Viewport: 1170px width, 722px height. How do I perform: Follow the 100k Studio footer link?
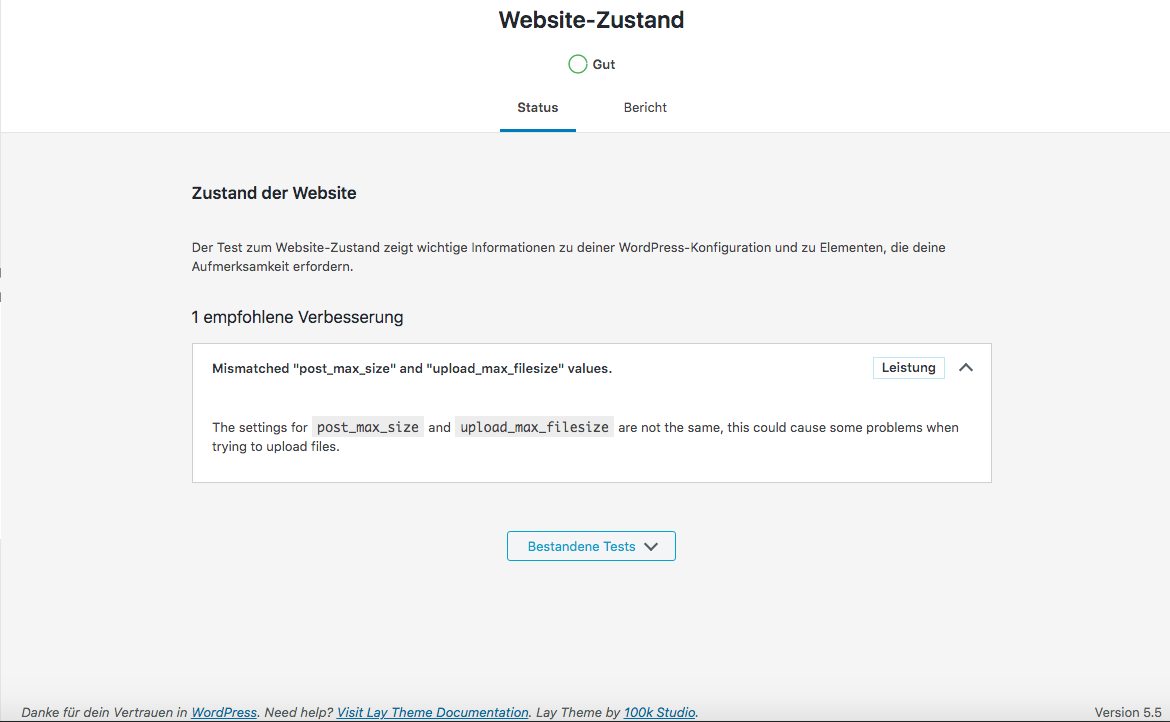pyautogui.click(x=659, y=712)
